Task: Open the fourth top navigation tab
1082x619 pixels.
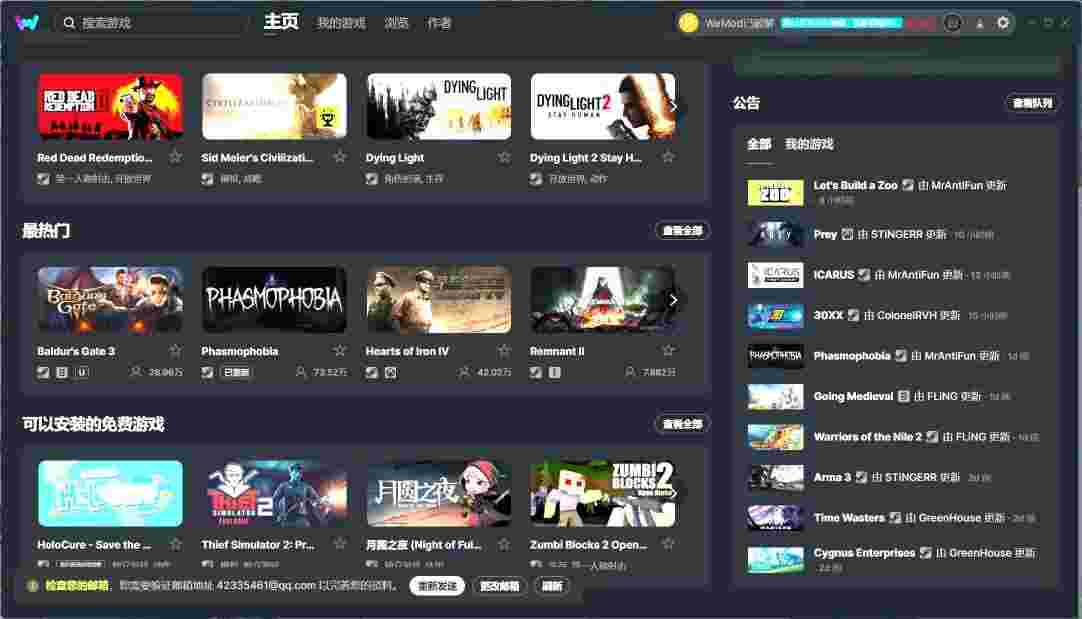Action: pos(439,23)
